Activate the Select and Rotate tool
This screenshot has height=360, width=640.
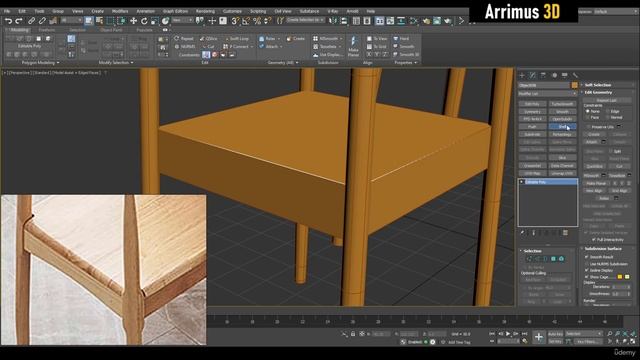[x=144, y=21]
